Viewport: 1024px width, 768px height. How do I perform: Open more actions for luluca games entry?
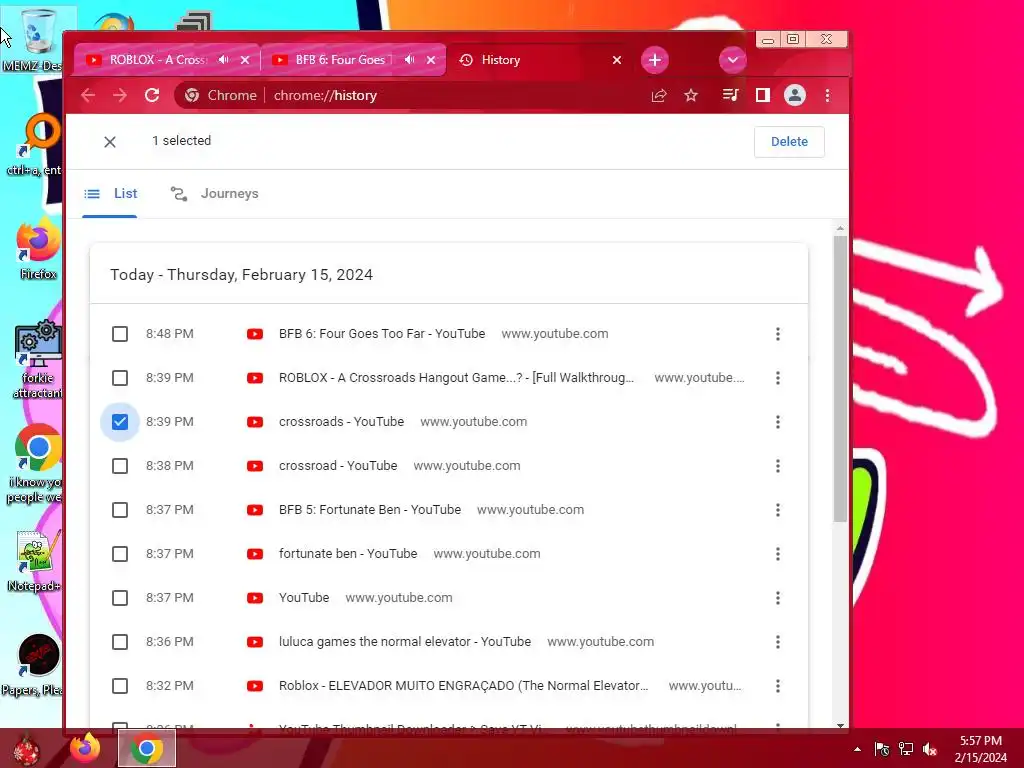click(778, 642)
